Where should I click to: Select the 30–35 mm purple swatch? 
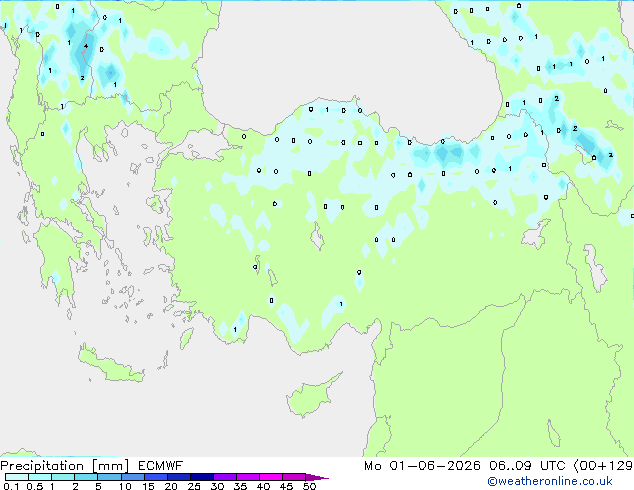click(225, 477)
